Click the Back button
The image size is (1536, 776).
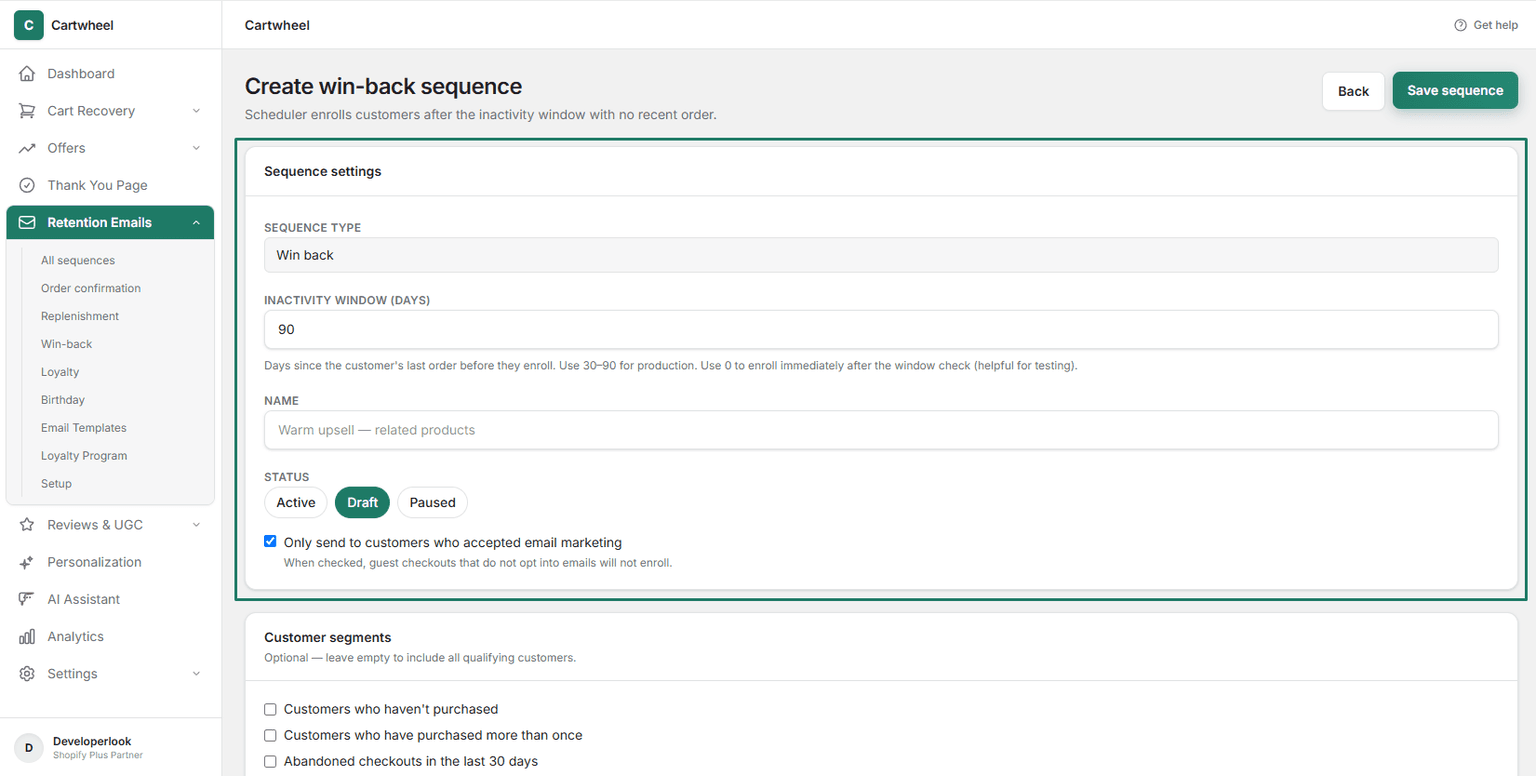coord(1353,91)
